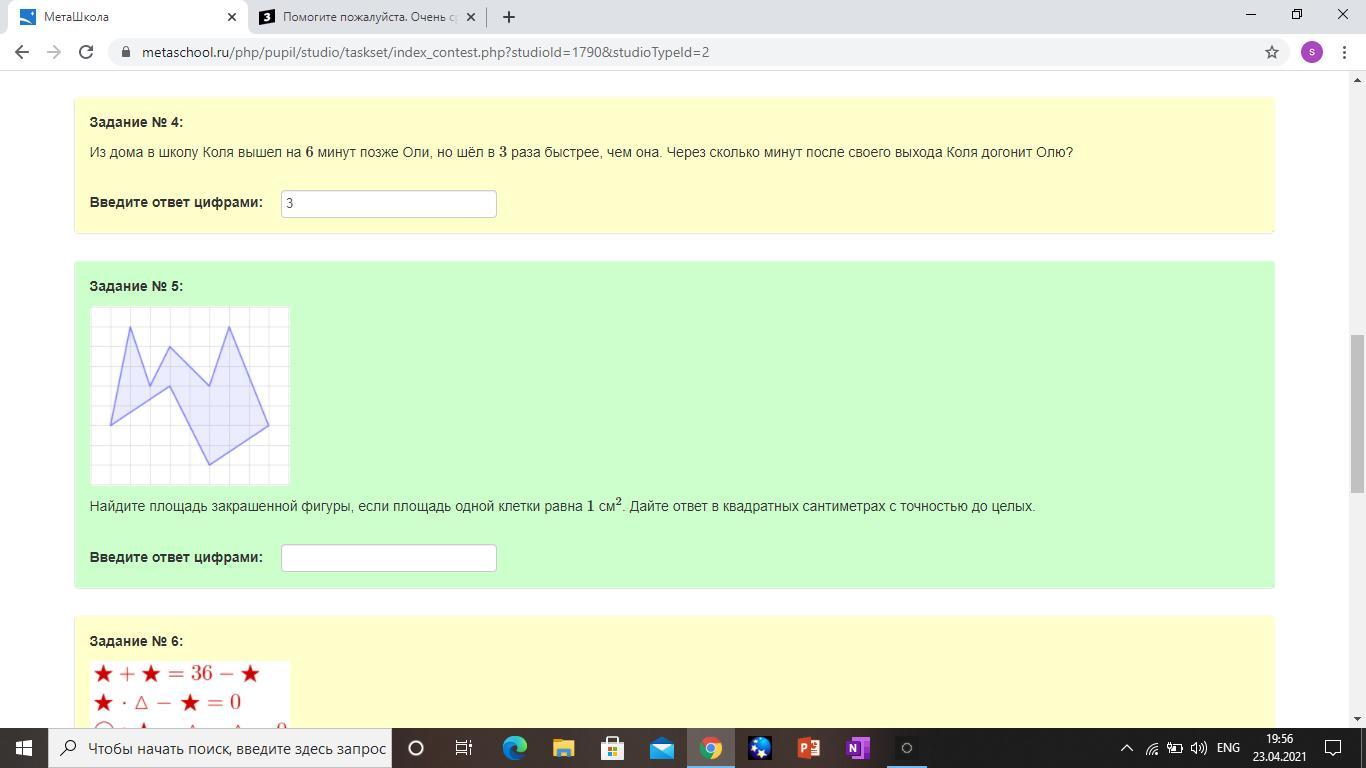This screenshot has height=768, width=1366.
Task: Minimize the Chrome window
Action: (1251, 15)
